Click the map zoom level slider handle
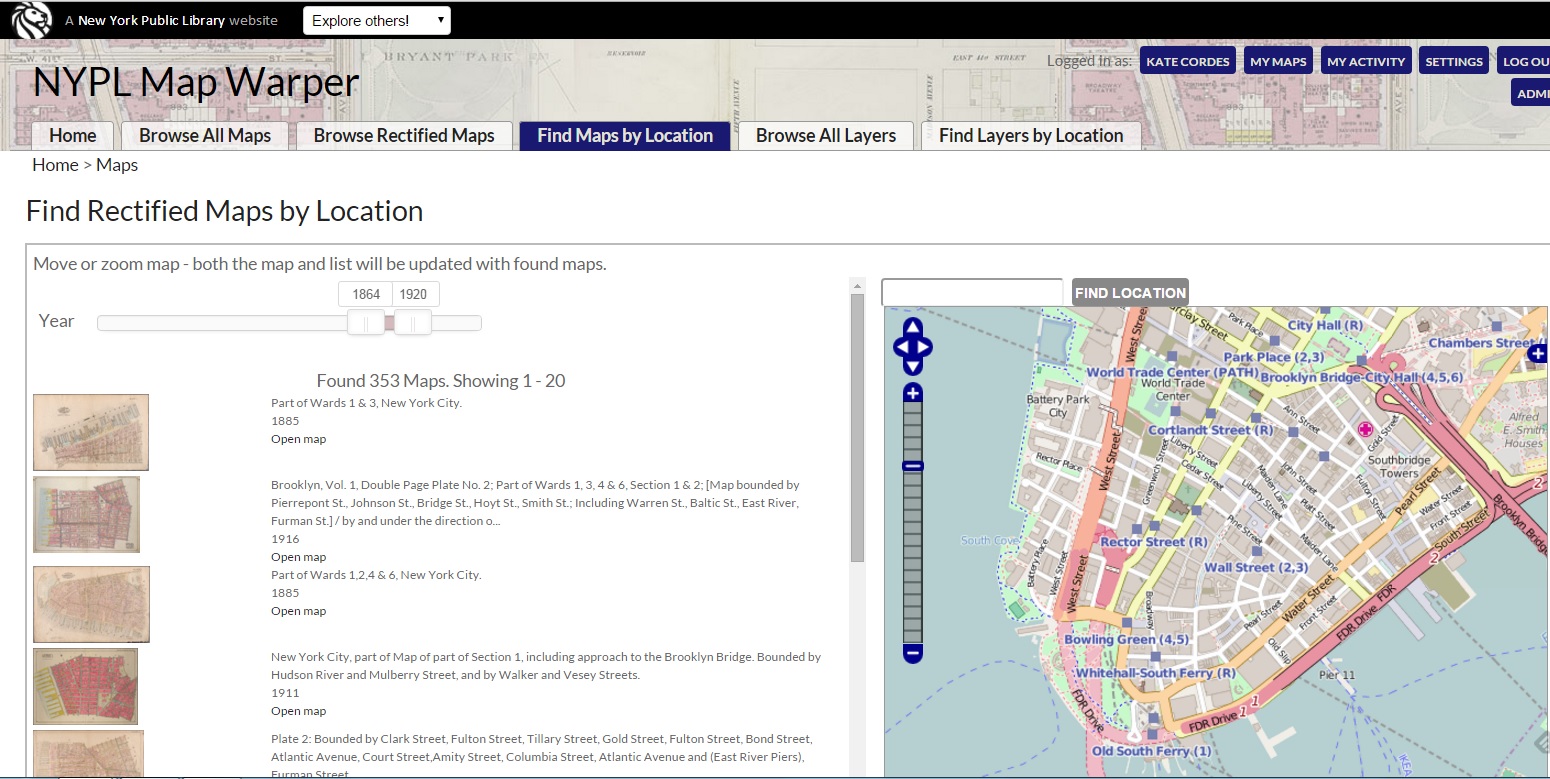This screenshot has width=1550, height=779. click(x=912, y=466)
